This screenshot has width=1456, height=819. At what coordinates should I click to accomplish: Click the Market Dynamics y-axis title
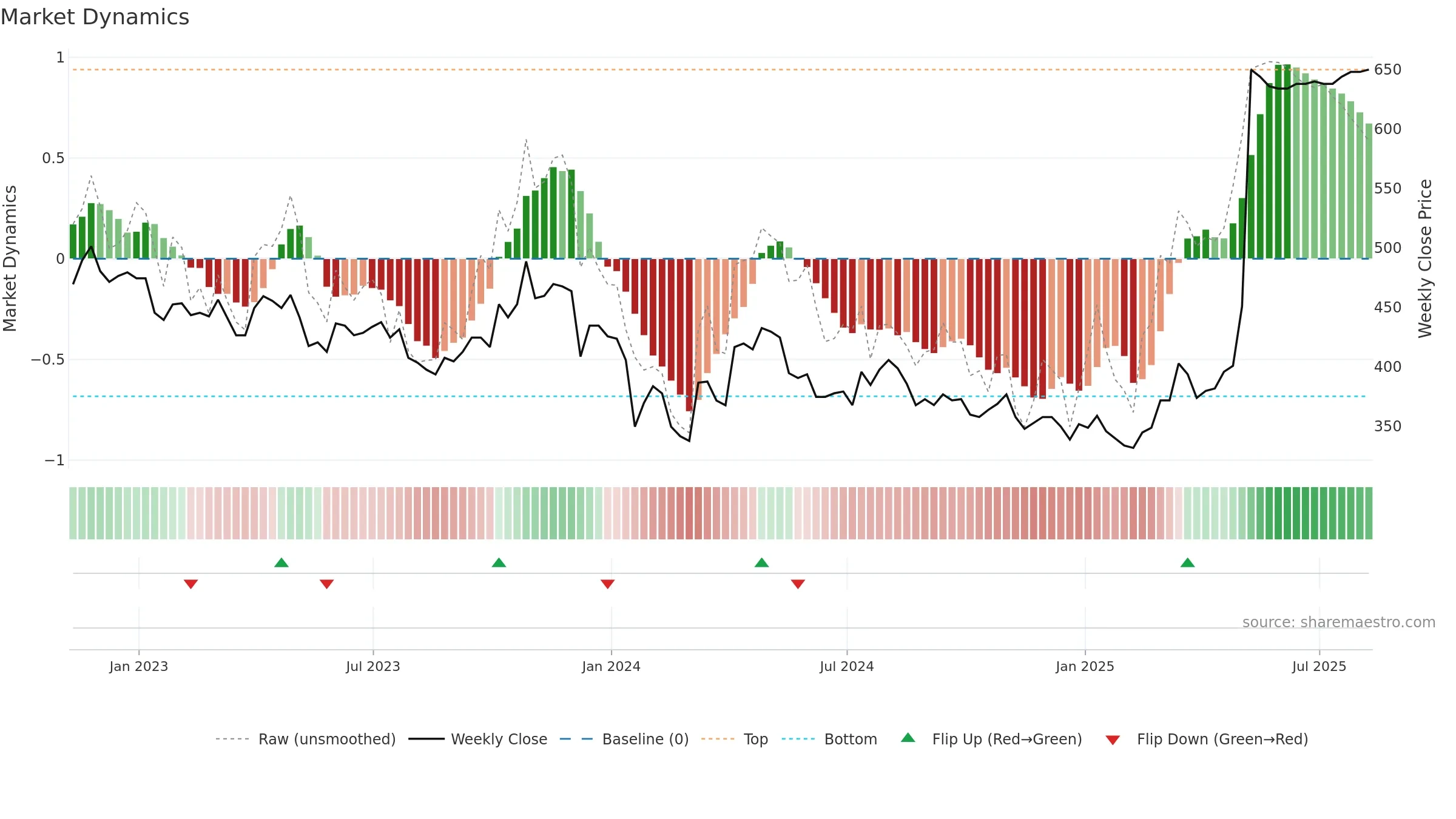click(10, 258)
